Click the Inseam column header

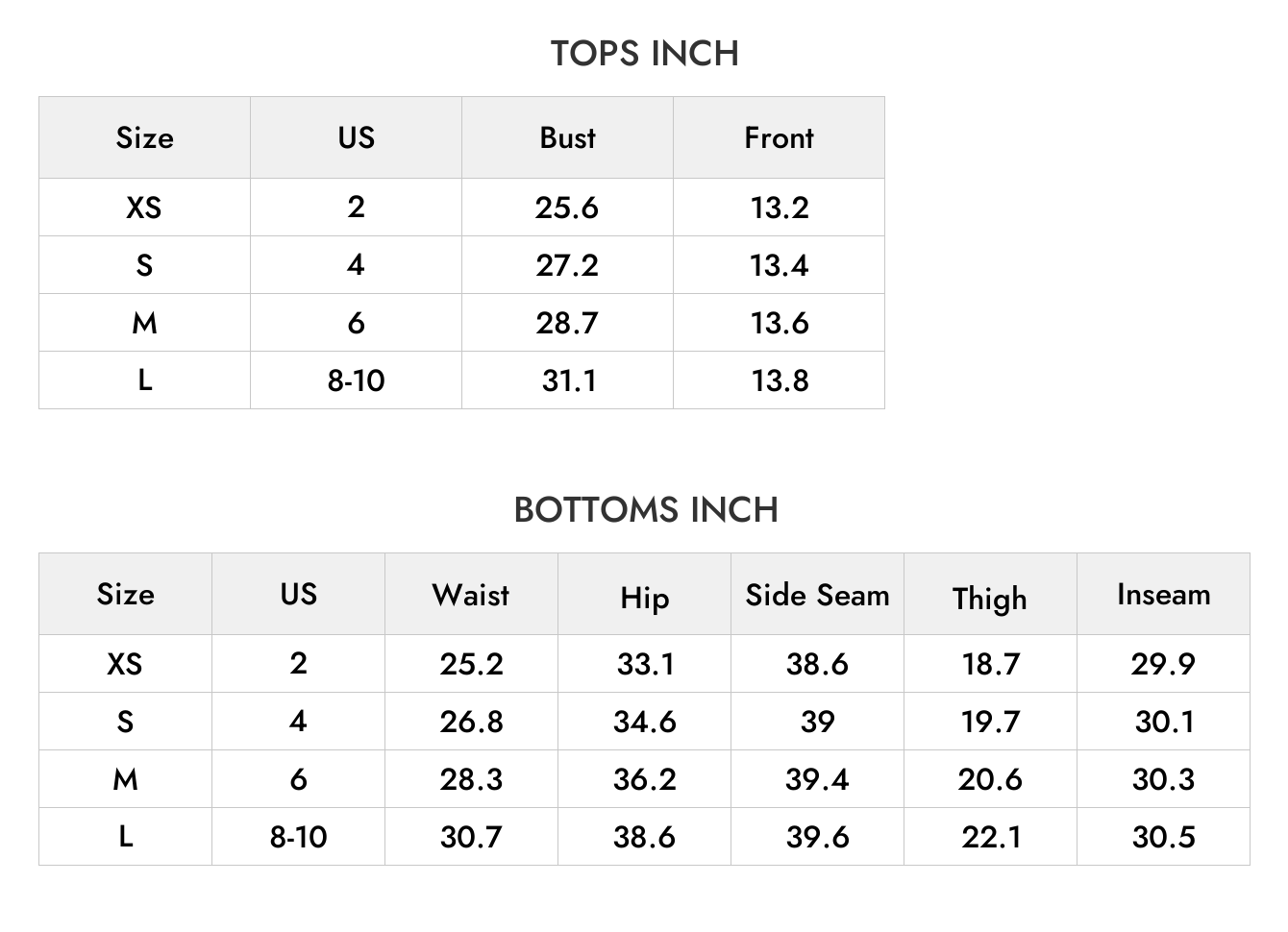coord(1163,595)
